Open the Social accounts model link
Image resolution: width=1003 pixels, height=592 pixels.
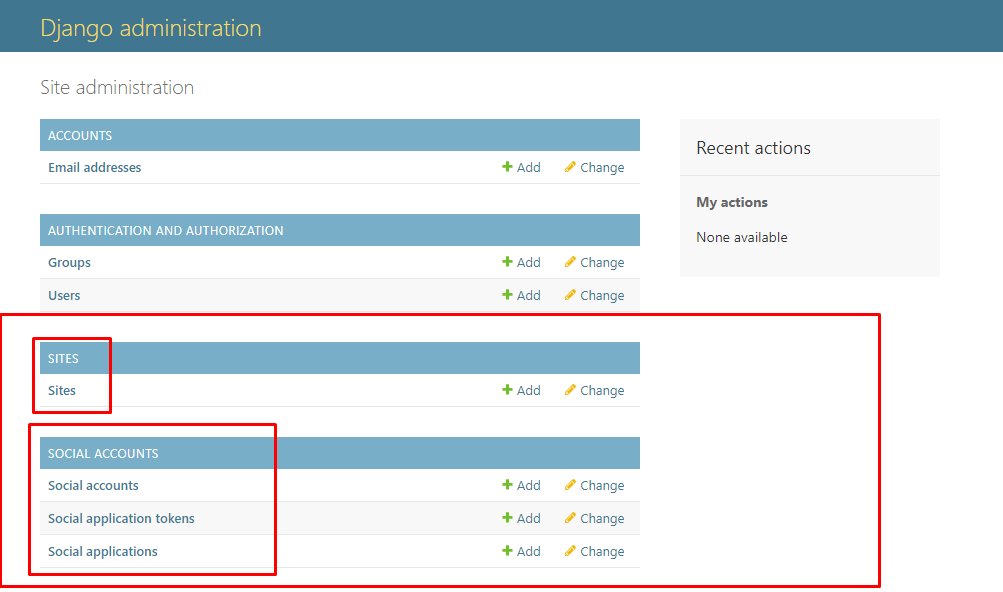[93, 486]
